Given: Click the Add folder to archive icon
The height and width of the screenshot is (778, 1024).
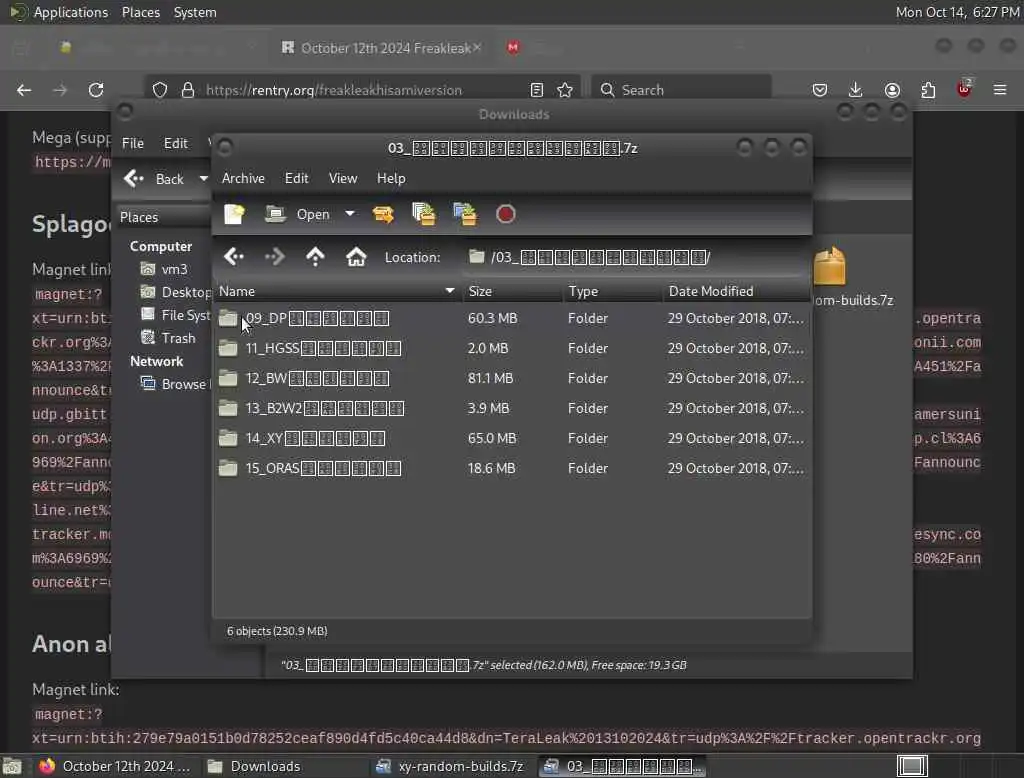Looking at the screenshot, I should [465, 214].
